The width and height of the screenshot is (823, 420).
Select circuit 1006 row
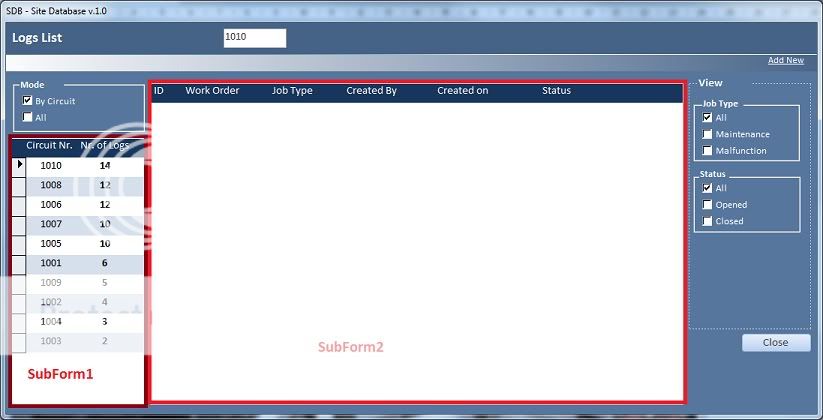pos(51,204)
